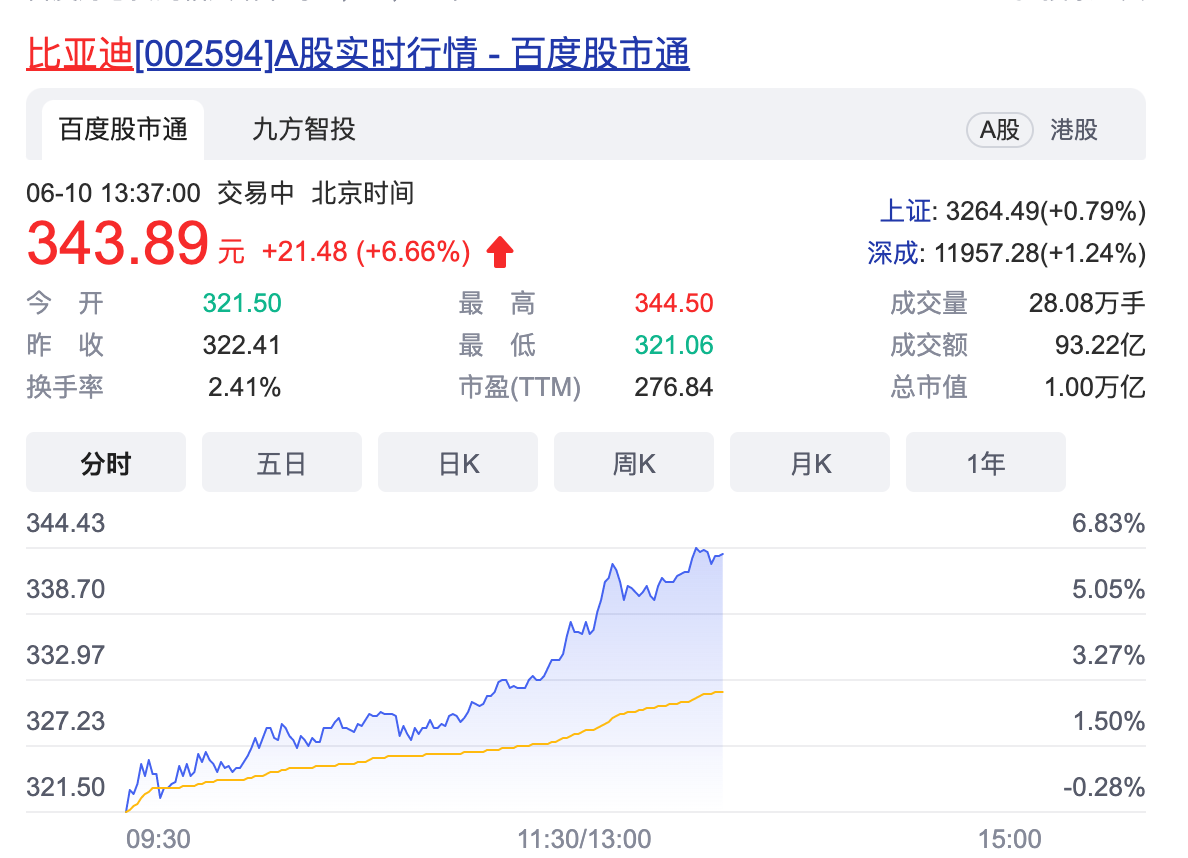The width and height of the screenshot is (1188, 858).
Task: Click the 最高 label
Action: 497,303
